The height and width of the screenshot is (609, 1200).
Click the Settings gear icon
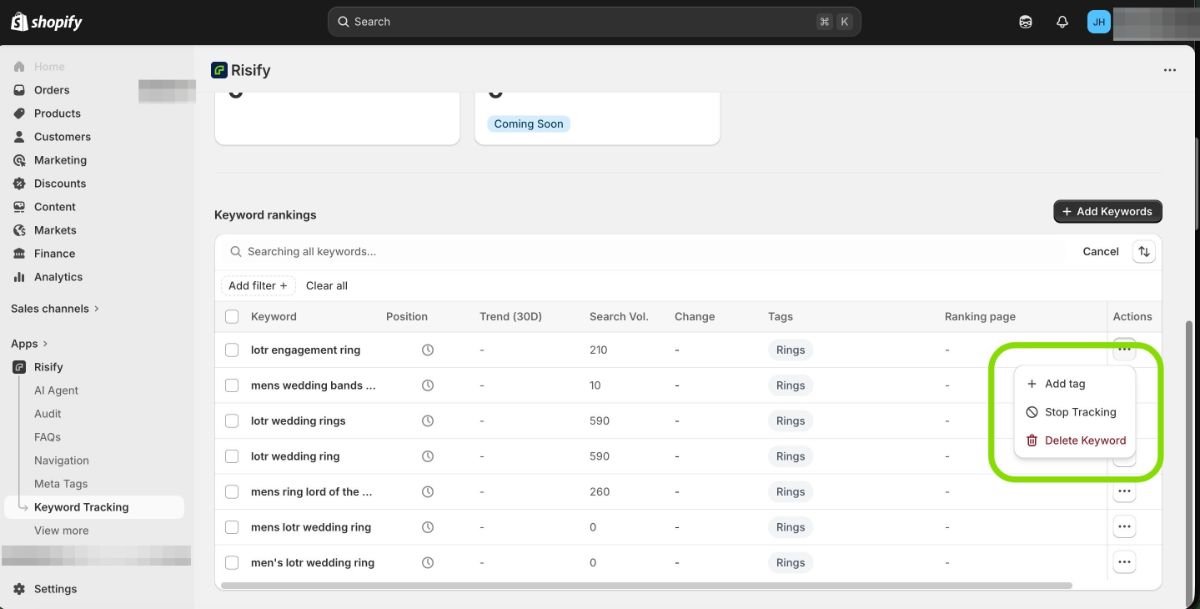click(x=19, y=589)
